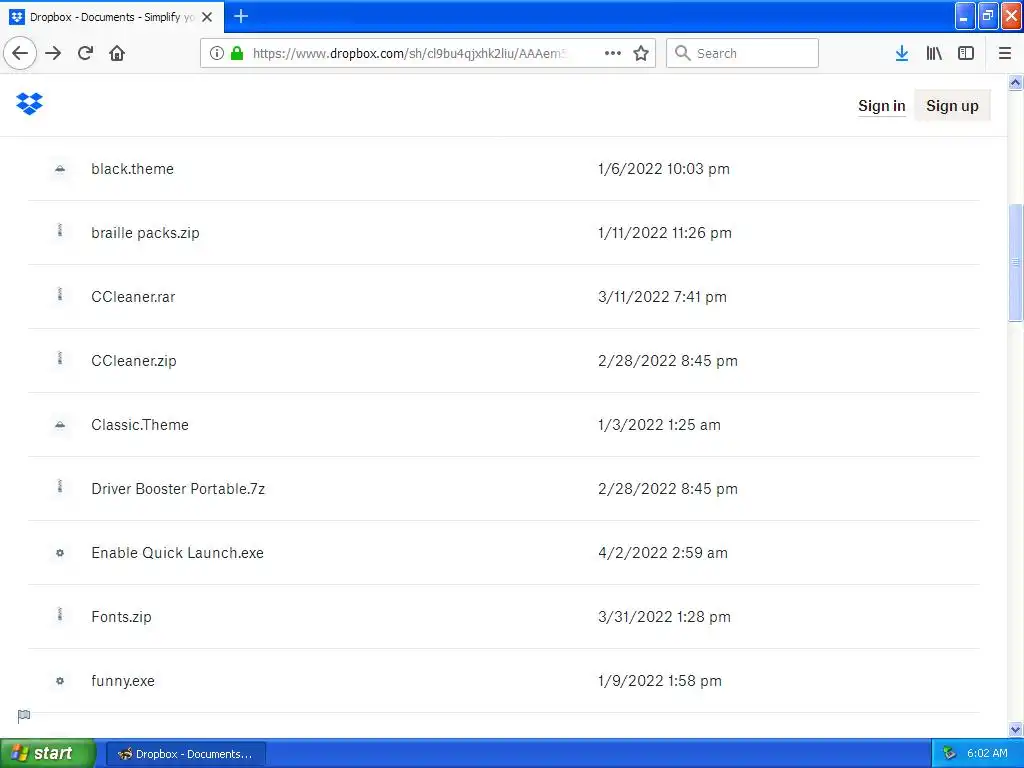Click the date 1/11/2022 11:26 pm

point(665,233)
